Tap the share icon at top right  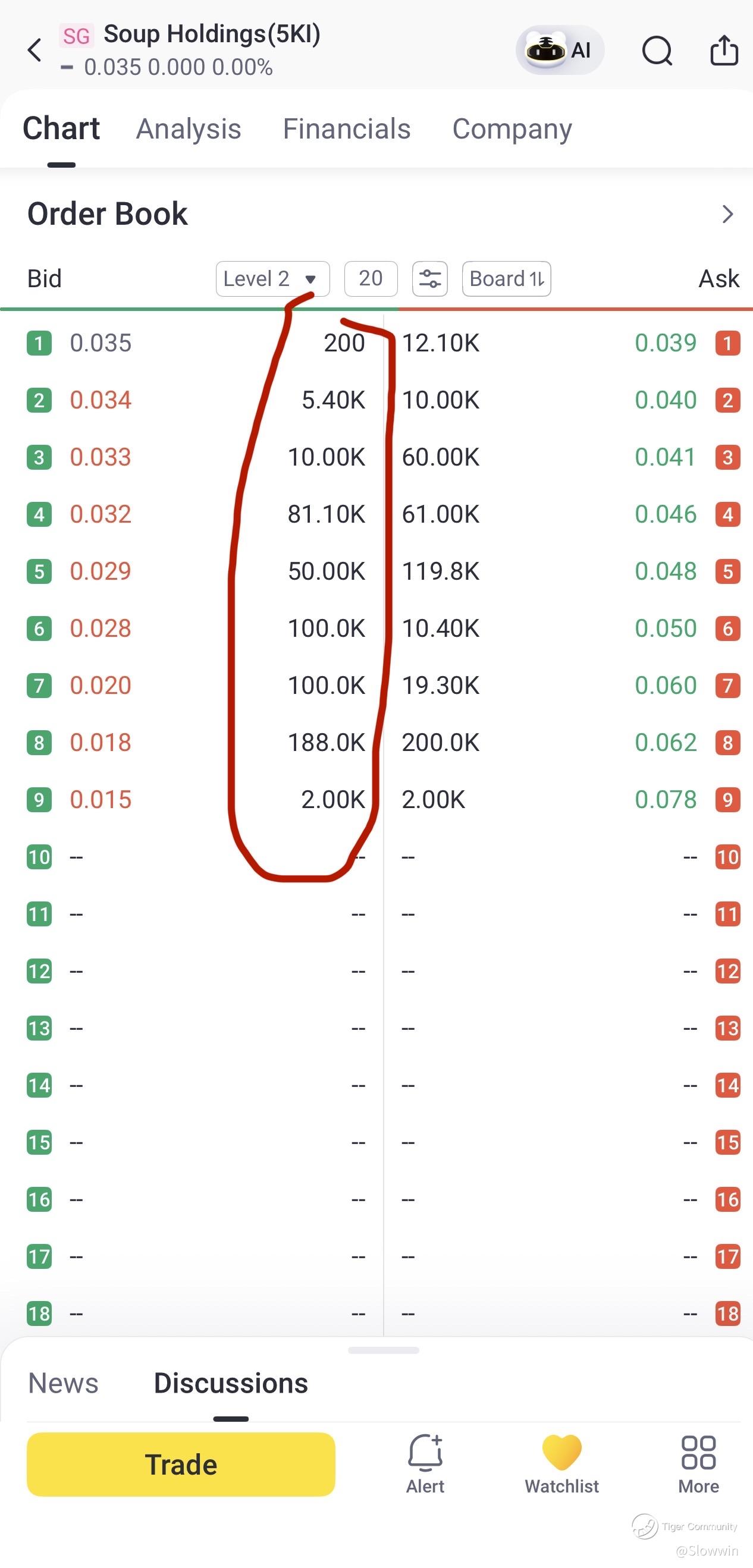pyautogui.click(x=724, y=49)
